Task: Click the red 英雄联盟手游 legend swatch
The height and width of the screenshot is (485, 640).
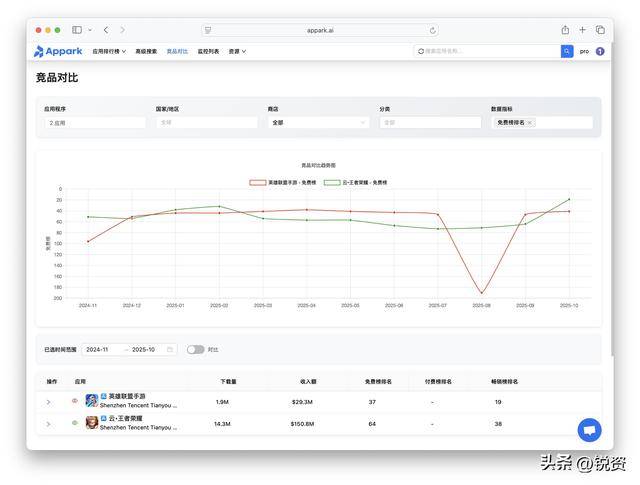Action: coord(258,183)
